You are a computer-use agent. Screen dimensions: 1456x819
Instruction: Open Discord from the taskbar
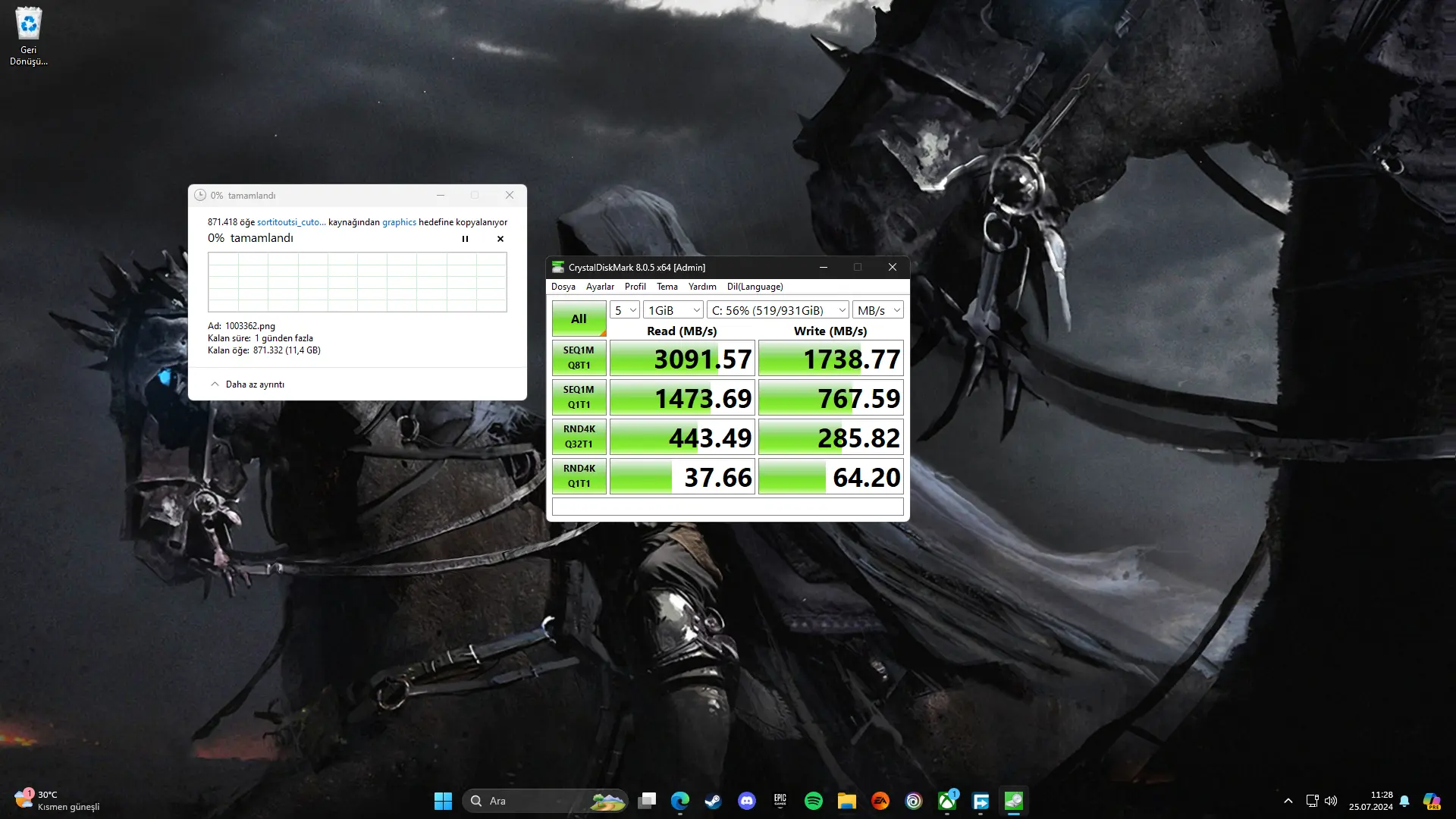click(747, 801)
